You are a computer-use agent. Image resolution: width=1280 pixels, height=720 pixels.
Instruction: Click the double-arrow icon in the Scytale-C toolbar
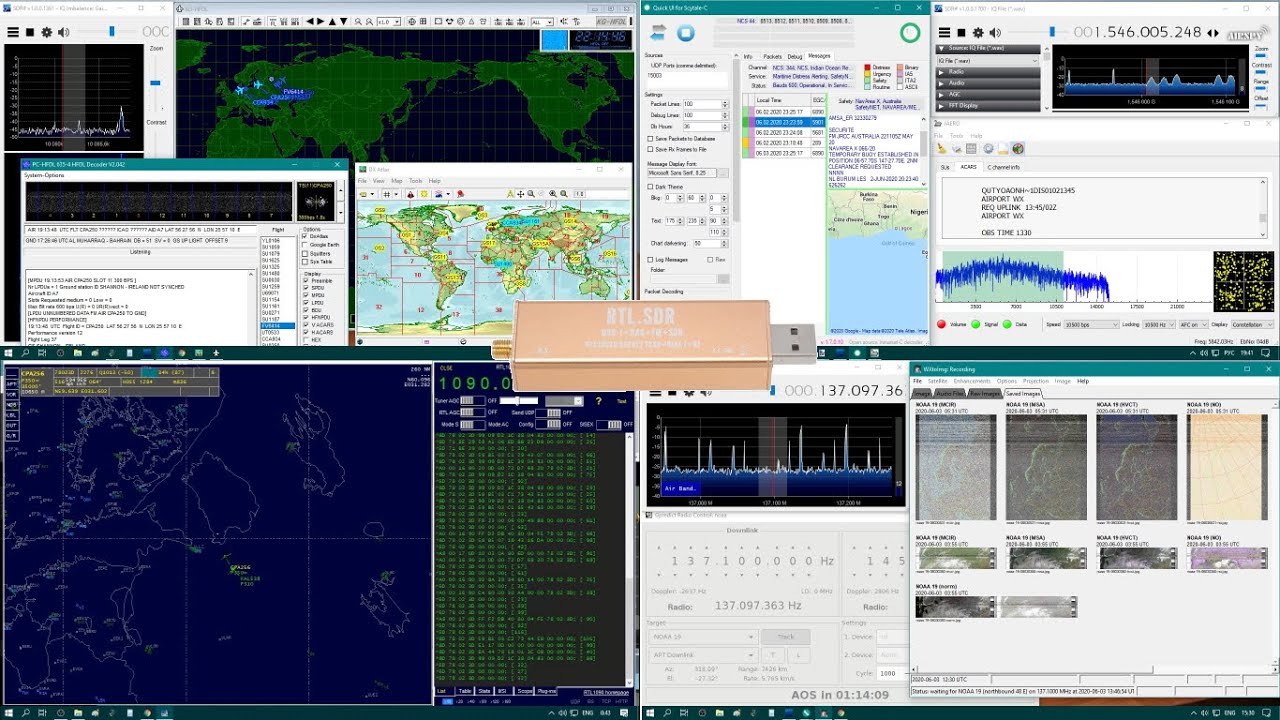[x=658, y=33]
